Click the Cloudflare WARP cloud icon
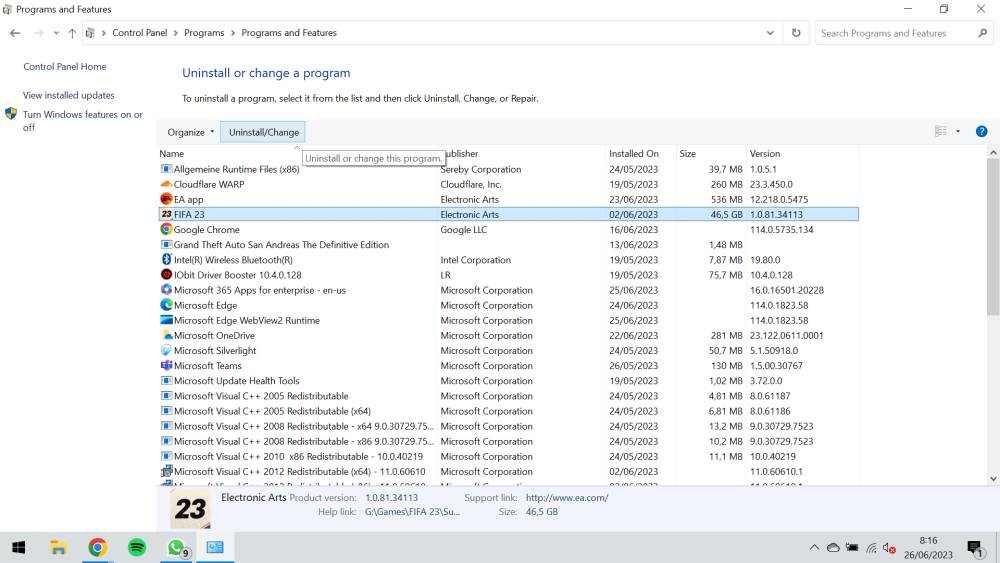This screenshot has width=1000, height=563. click(x=166, y=184)
